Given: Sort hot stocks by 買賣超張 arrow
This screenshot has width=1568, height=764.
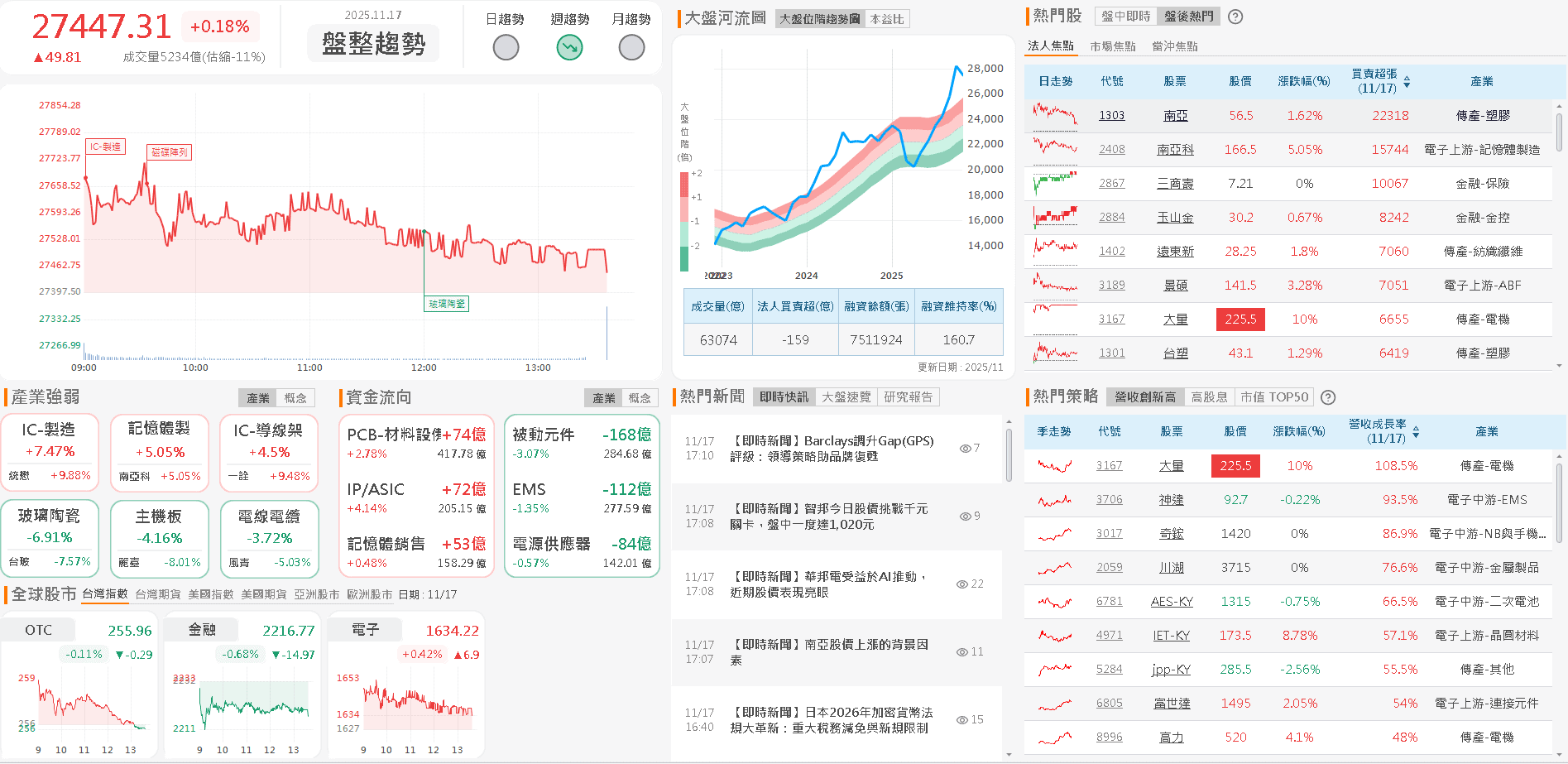Looking at the screenshot, I should pyautogui.click(x=1408, y=81).
